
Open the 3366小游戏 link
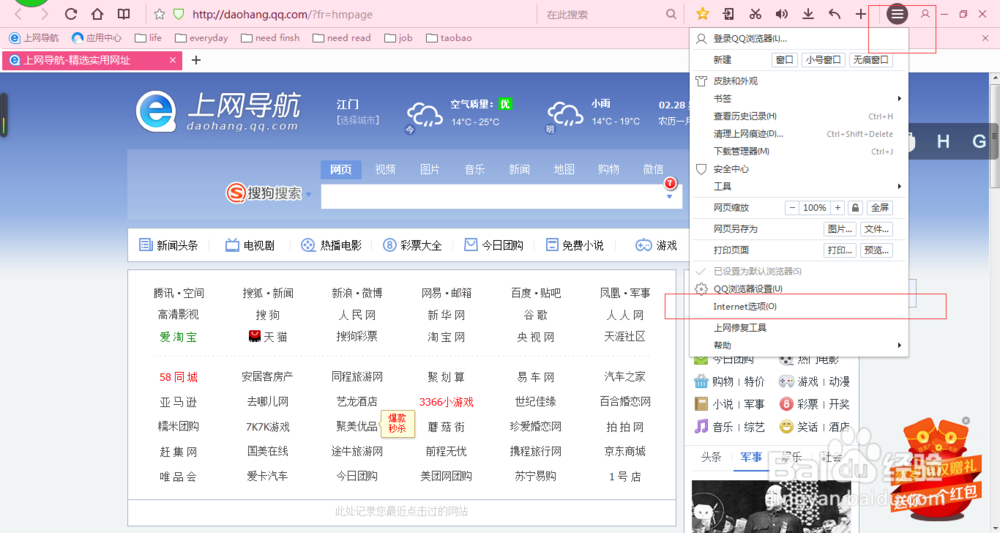pyautogui.click(x=446, y=402)
